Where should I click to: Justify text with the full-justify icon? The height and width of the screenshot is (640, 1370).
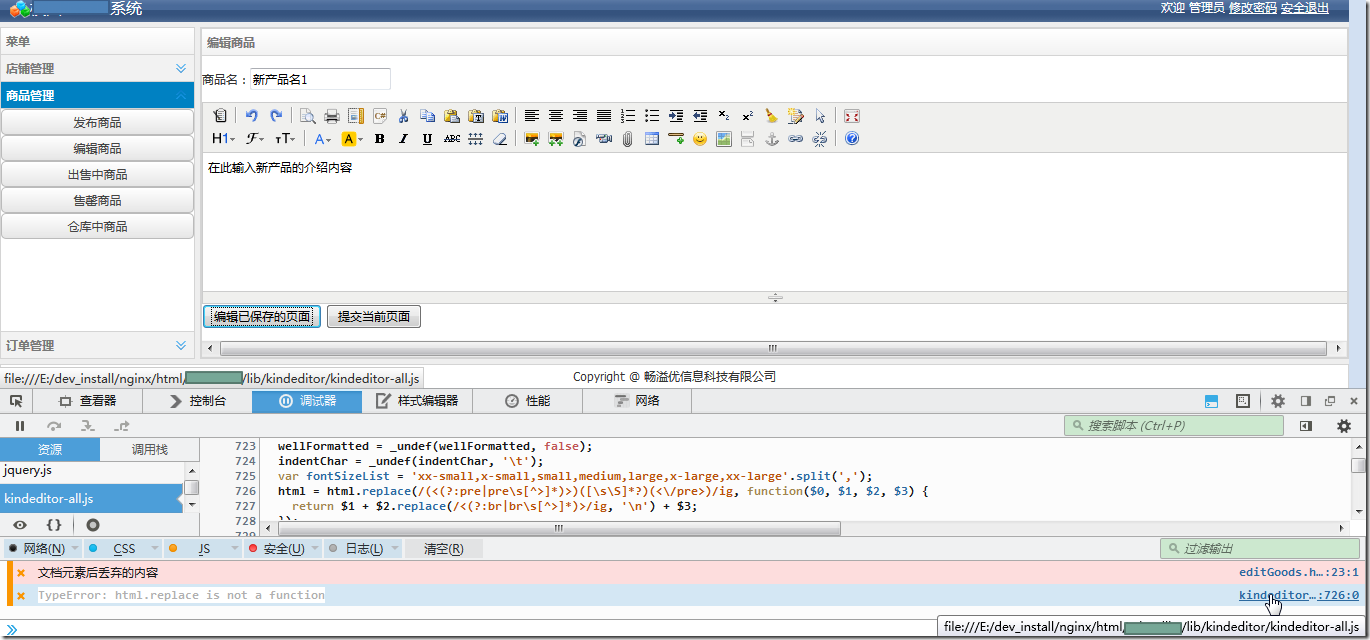coord(604,116)
